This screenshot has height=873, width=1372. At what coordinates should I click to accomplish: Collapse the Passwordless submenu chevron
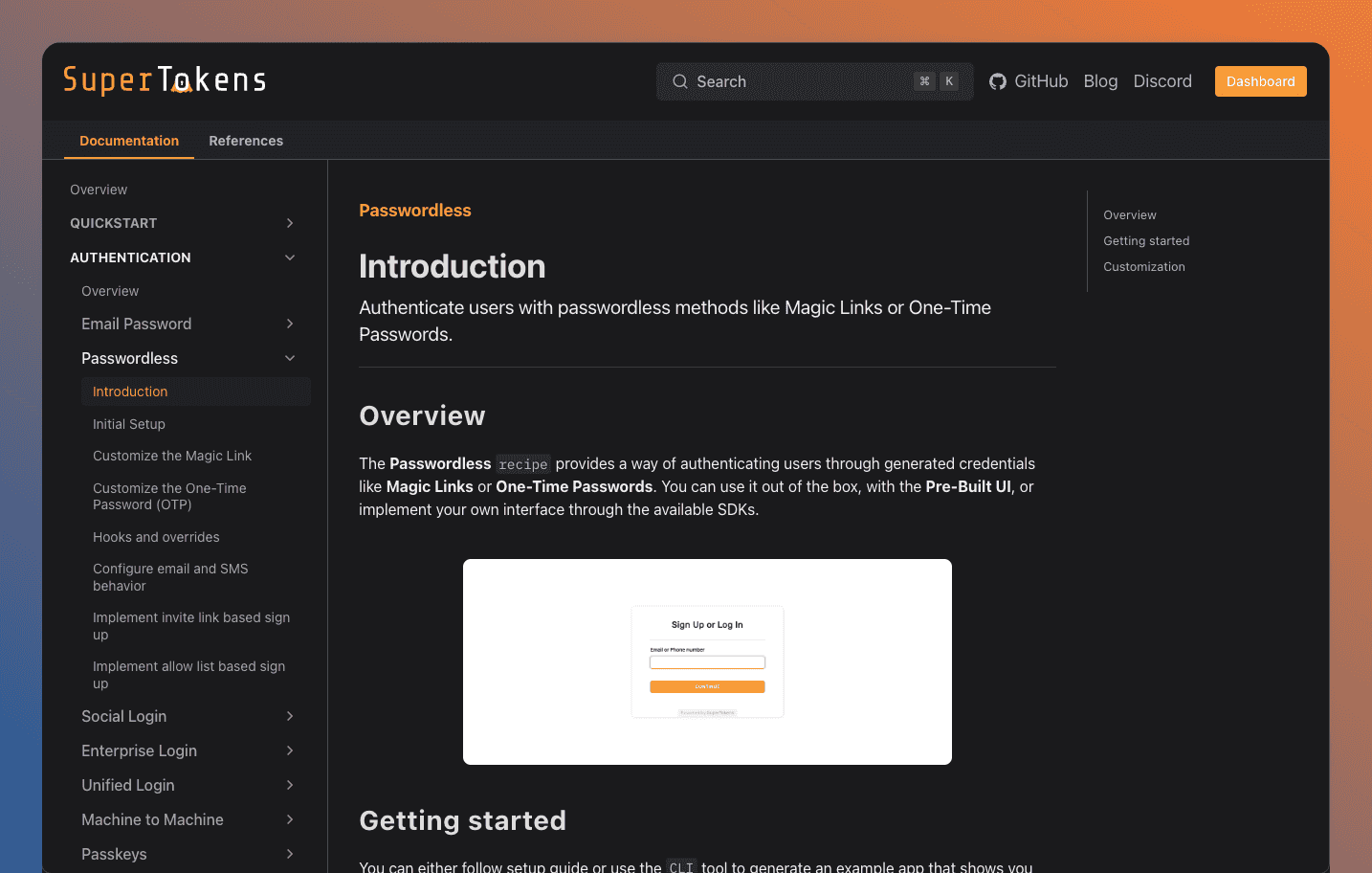(290, 358)
